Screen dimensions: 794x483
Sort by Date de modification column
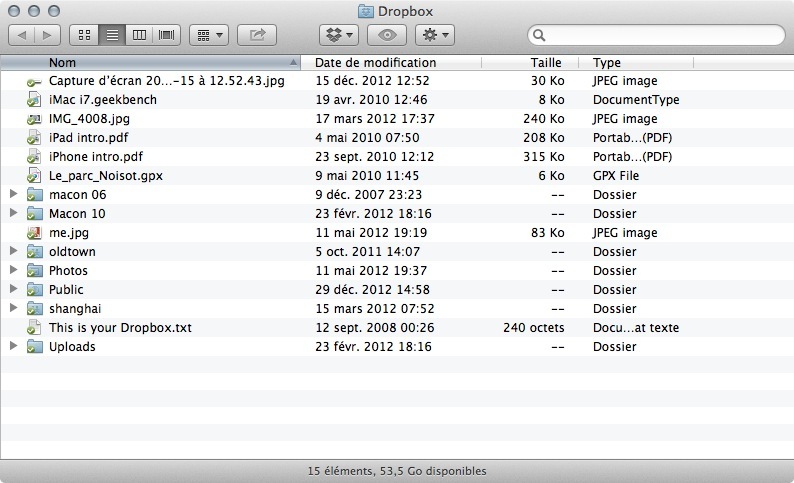pos(390,62)
